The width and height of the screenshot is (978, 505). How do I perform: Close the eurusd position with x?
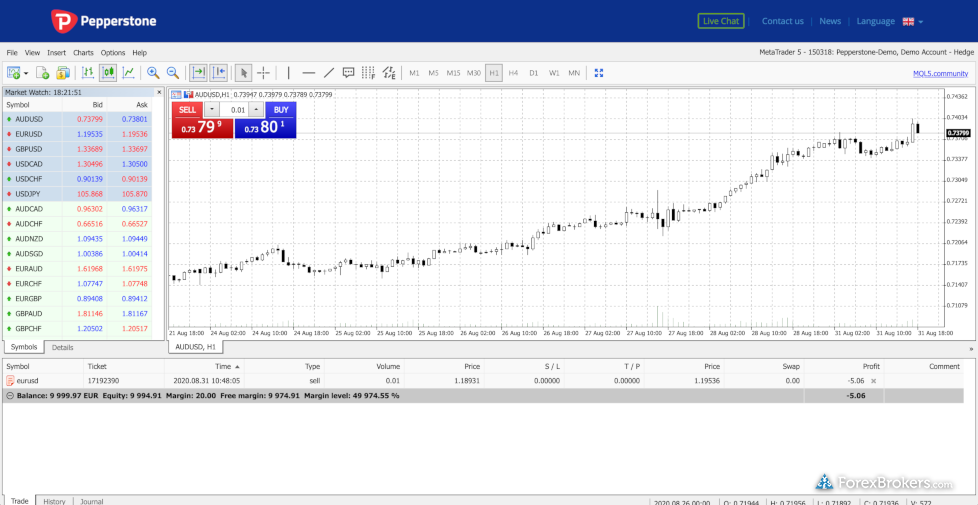tap(873, 381)
